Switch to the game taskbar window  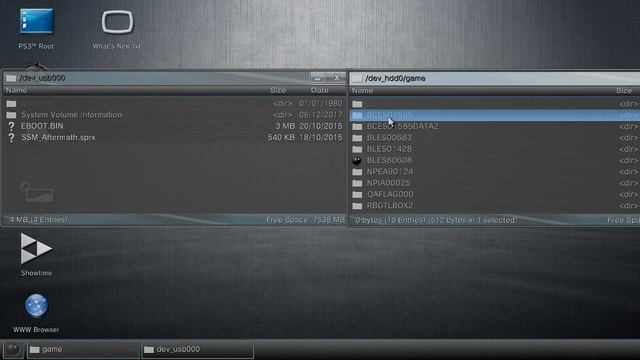tap(83, 349)
